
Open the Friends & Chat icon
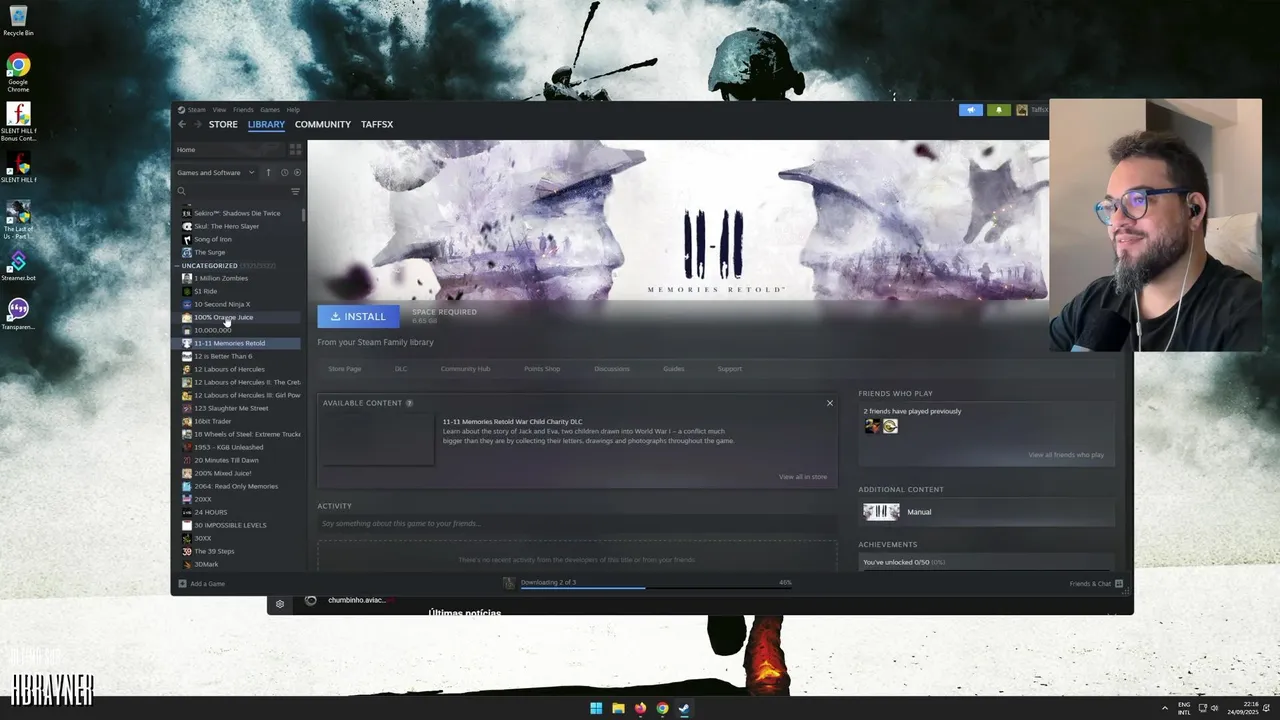point(1119,583)
